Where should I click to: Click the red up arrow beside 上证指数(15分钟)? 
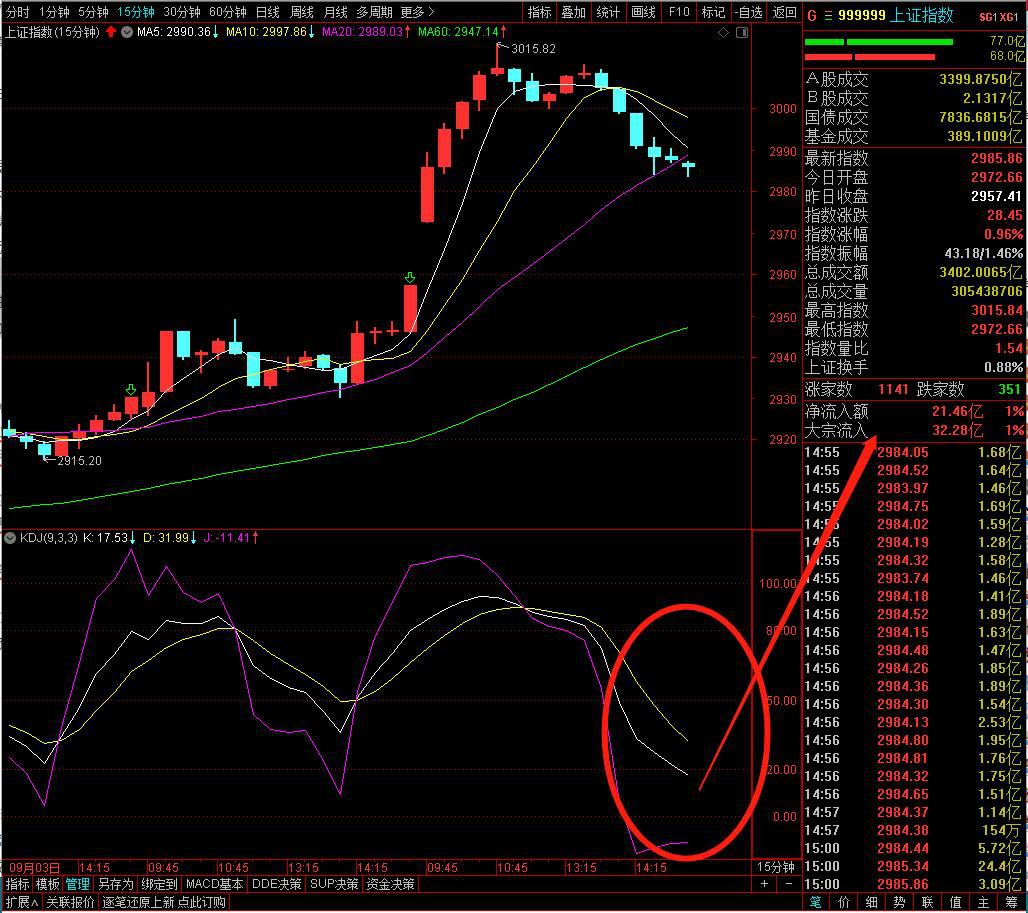[110, 32]
